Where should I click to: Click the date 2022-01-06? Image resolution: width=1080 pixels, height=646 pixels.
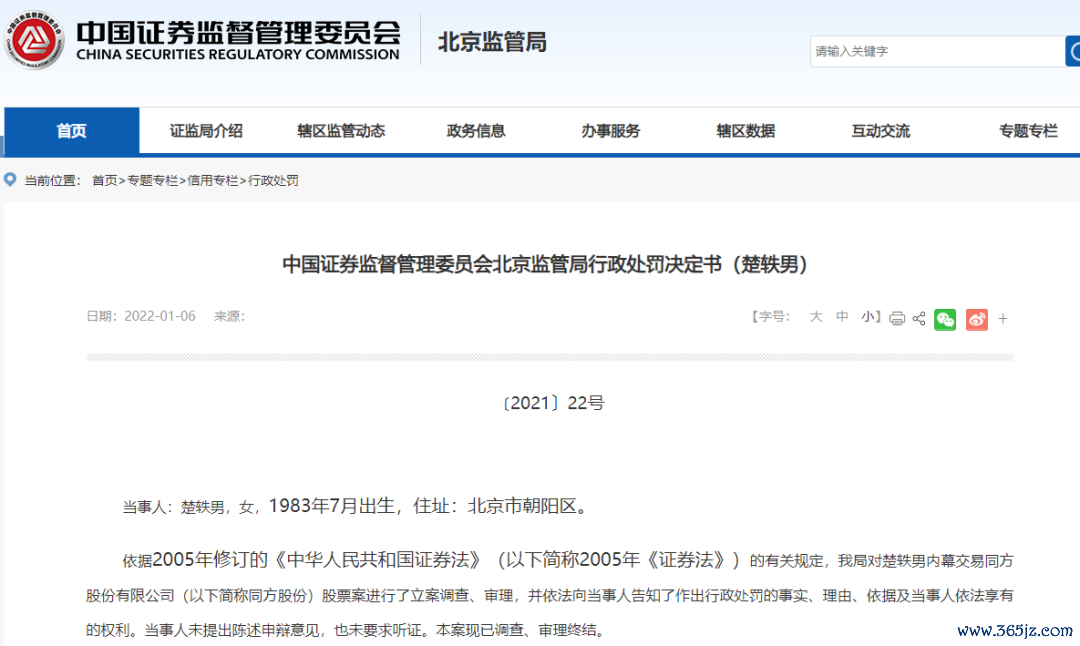160,316
